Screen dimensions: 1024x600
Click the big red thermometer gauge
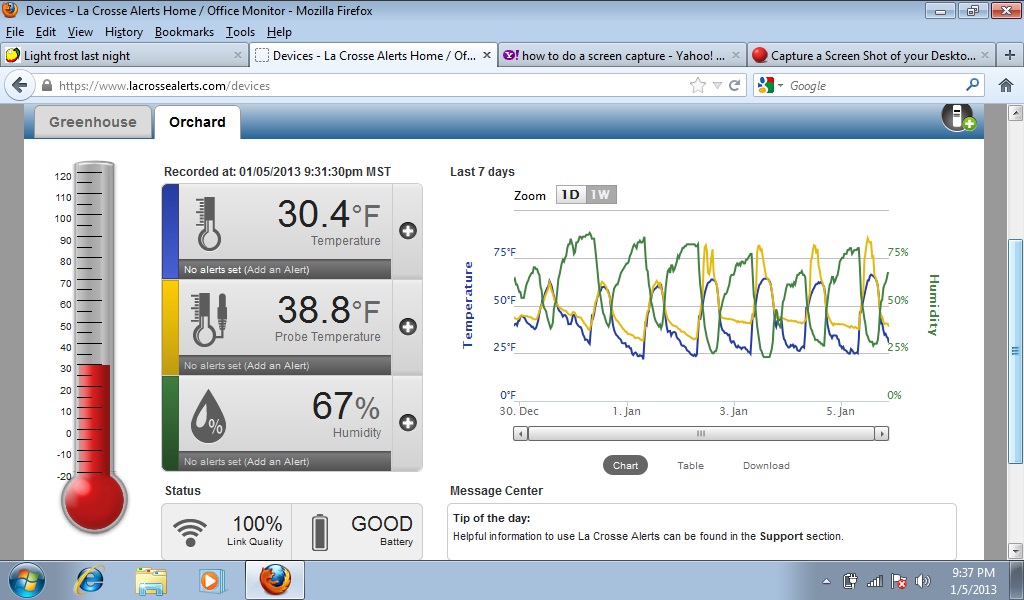(x=94, y=346)
